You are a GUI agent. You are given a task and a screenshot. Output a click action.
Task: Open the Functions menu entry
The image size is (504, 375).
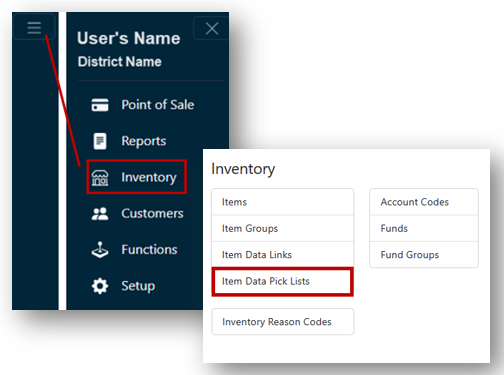149,250
